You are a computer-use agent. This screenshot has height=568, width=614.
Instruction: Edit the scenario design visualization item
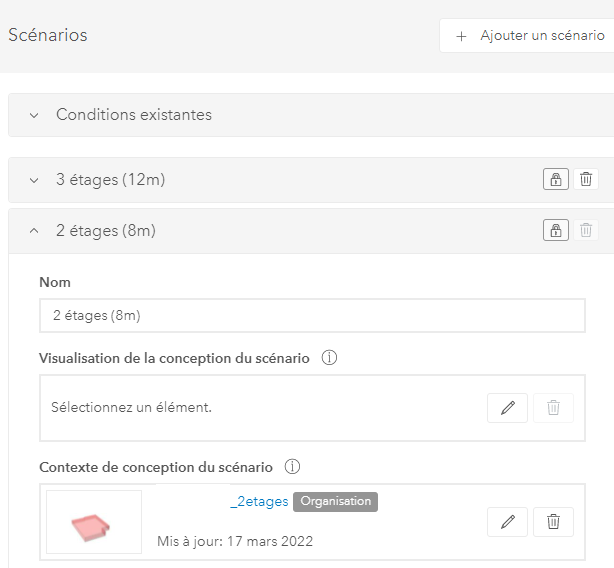(x=507, y=408)
